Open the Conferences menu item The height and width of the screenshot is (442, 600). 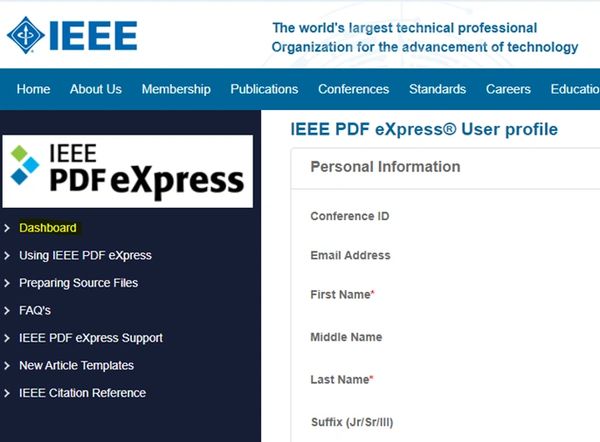[x=354, y=89]
